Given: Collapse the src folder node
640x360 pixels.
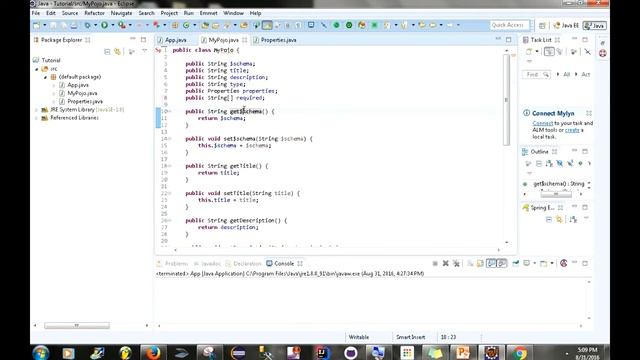Looking at the screenshot, I should click(37, 69).
